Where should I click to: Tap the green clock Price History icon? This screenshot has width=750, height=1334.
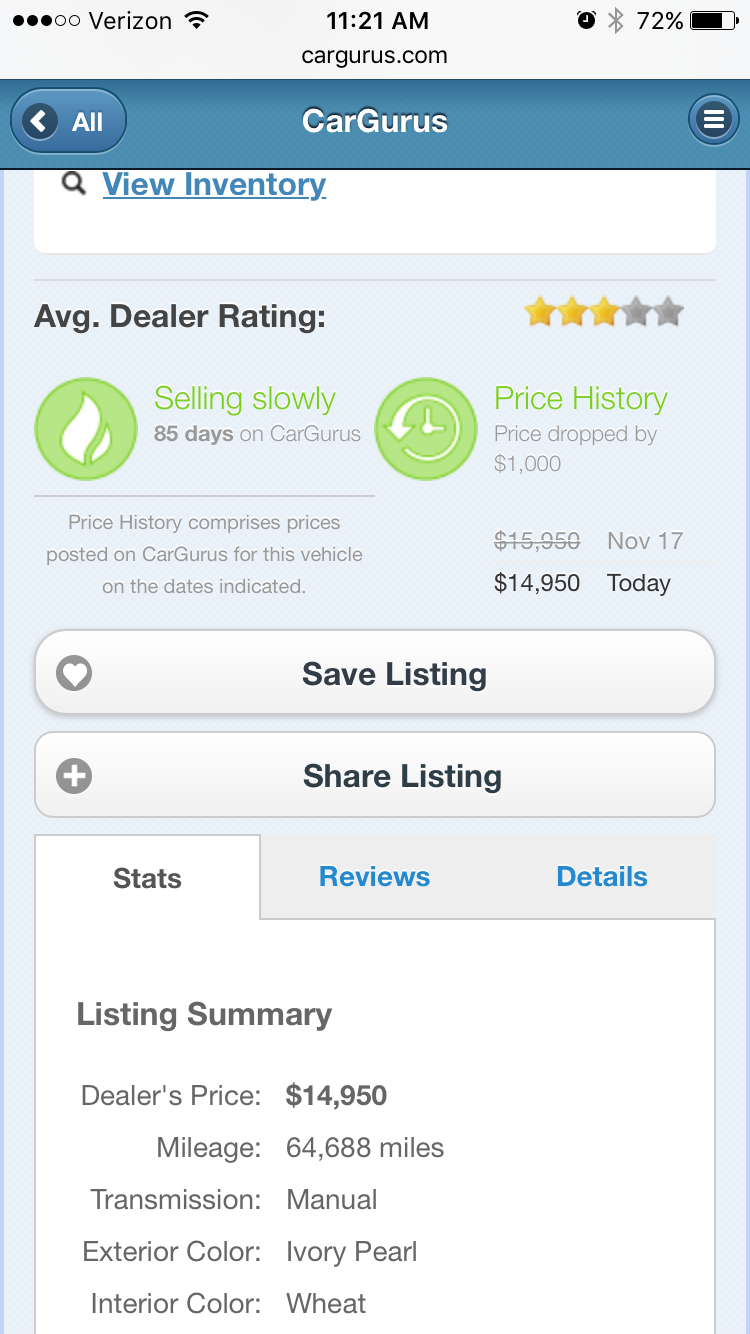pyautogui.click(x=425, y=429)
